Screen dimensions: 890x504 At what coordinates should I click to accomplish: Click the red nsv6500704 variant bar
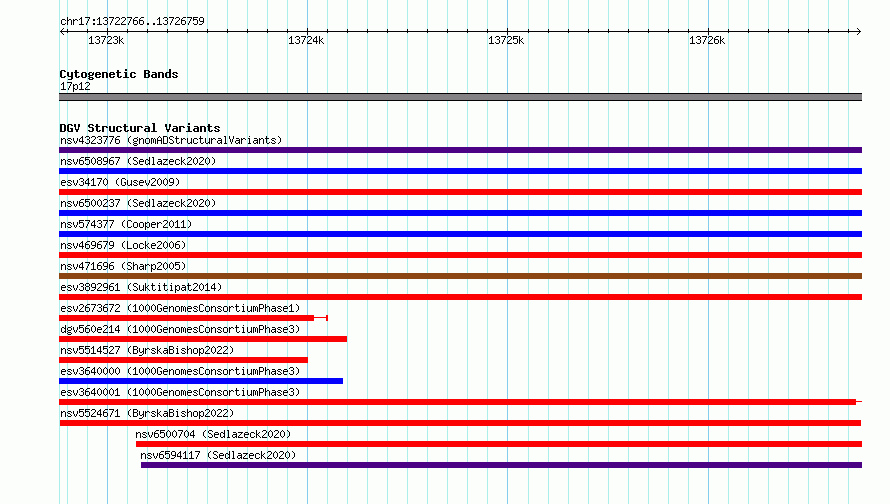(x=499, y=444)
